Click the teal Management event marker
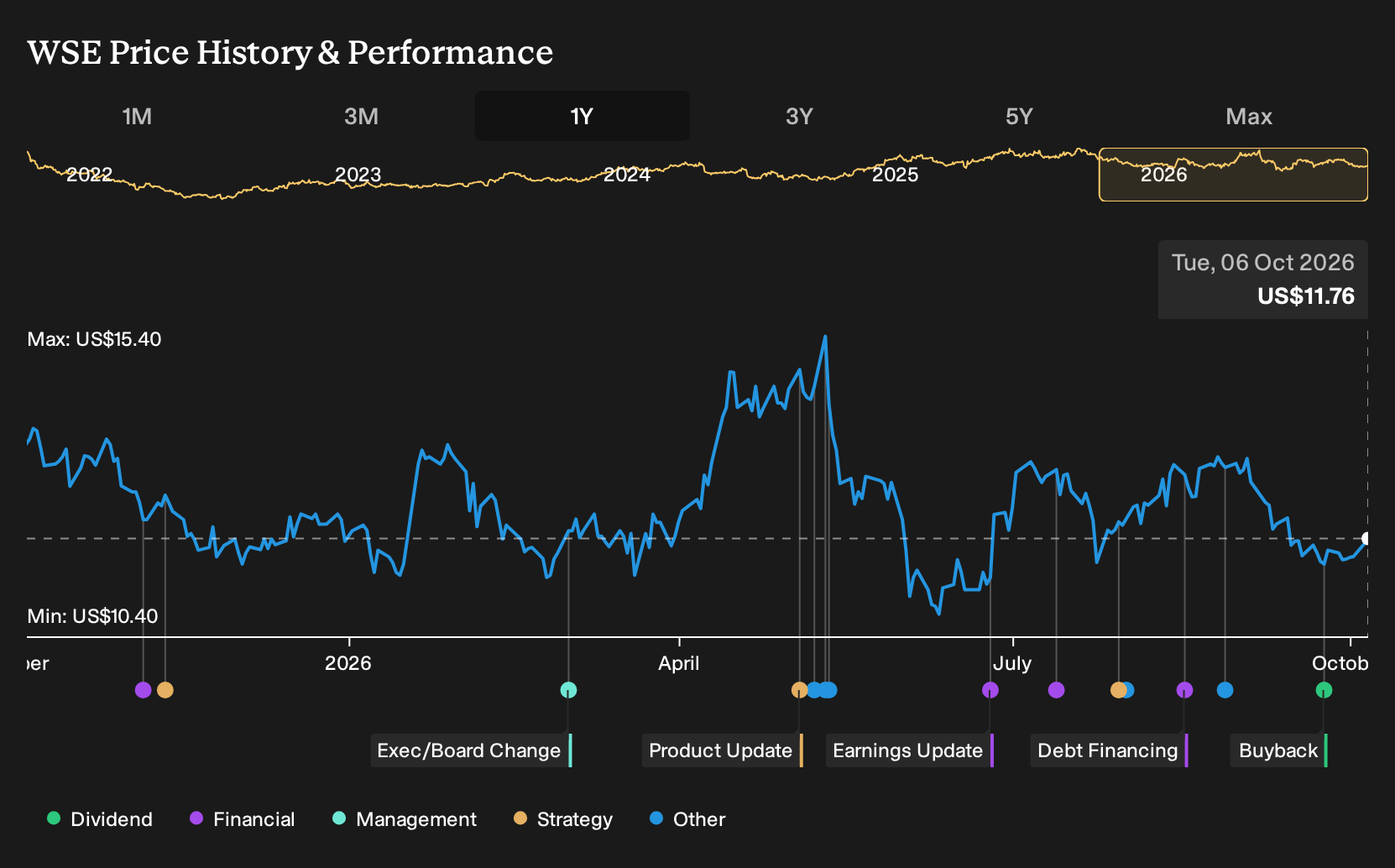Image resolution: width=1395 pixels, height=868 pixels. 568,690
